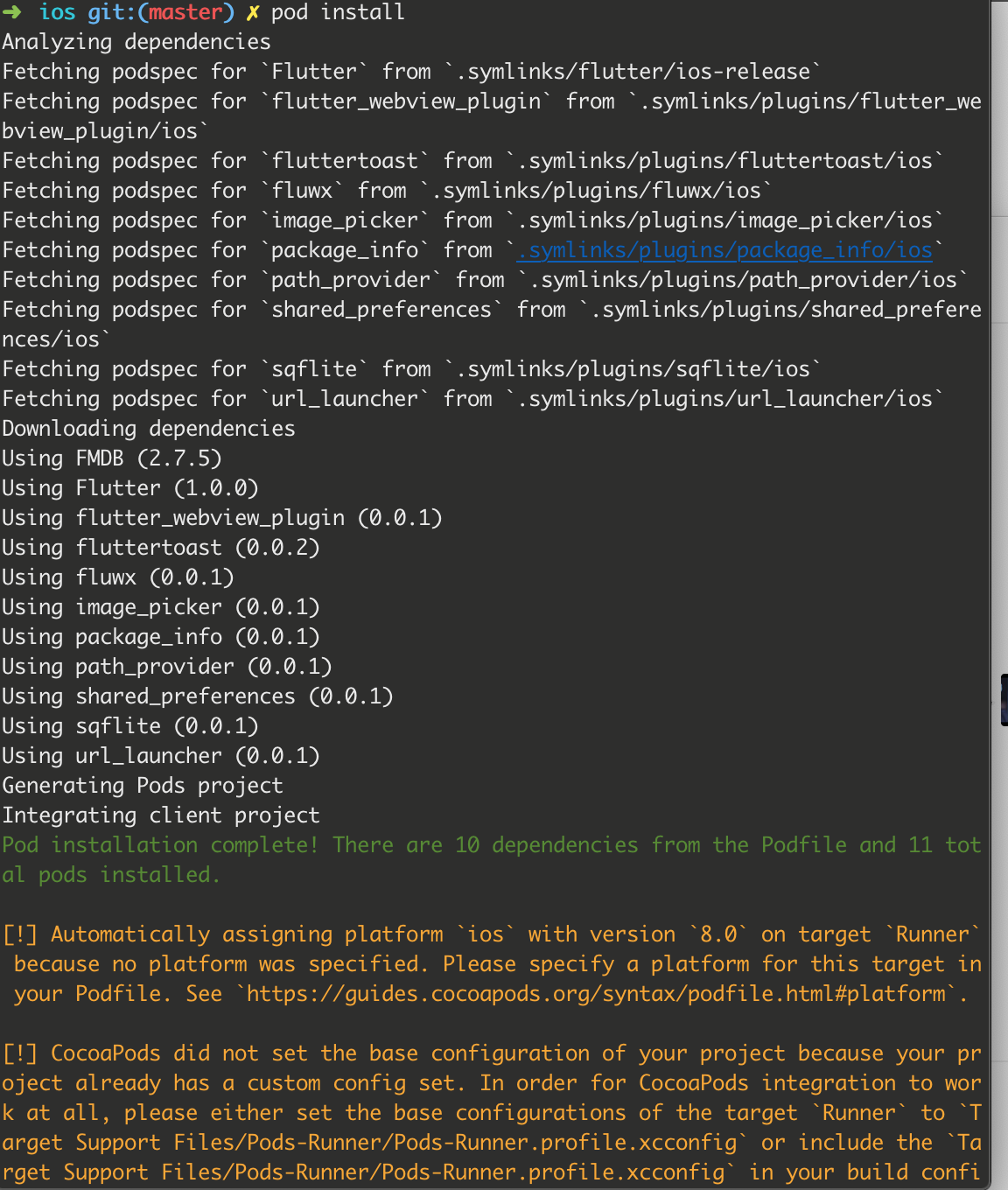
Task: Click the red master branch name
Action: click(171, 11)
